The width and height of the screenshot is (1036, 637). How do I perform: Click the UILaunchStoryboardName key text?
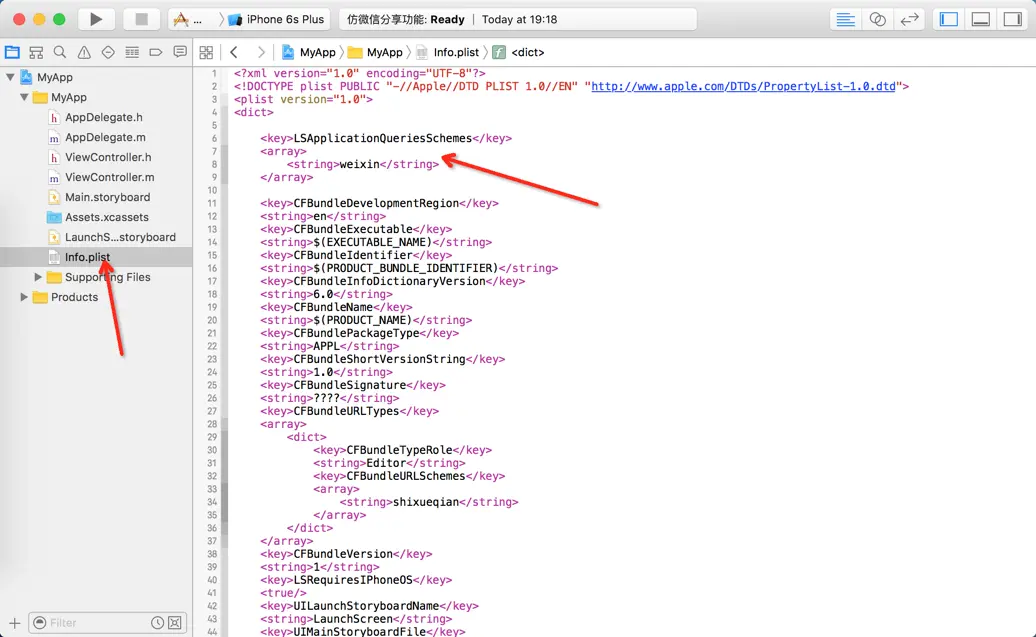pos(366,605)
